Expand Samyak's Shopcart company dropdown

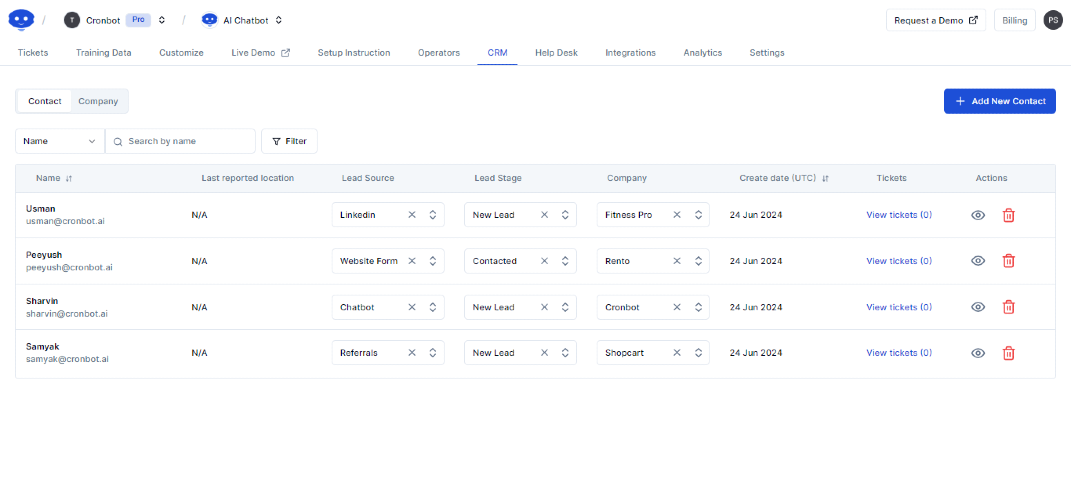click(697, 353)
